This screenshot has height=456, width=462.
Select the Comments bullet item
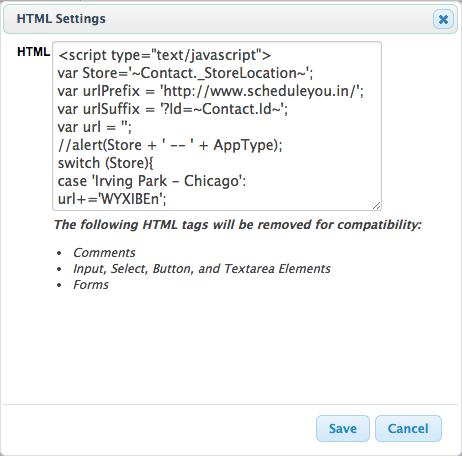pyautogui.click(x=104, y=253)
